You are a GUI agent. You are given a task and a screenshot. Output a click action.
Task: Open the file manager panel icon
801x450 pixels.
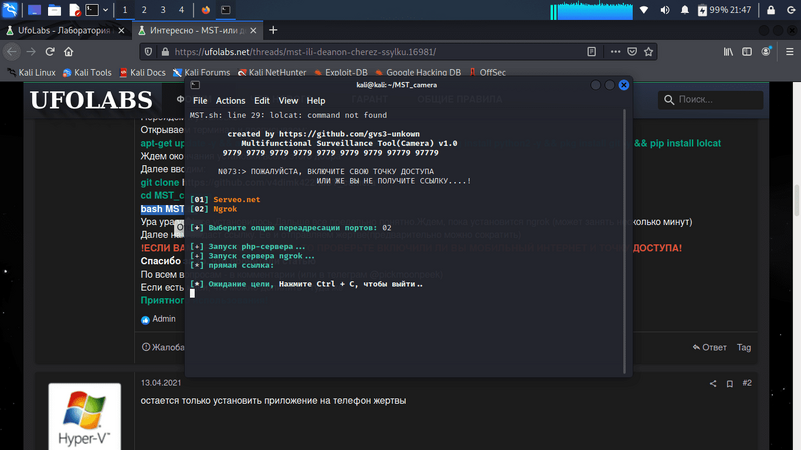tap(54, 10)
